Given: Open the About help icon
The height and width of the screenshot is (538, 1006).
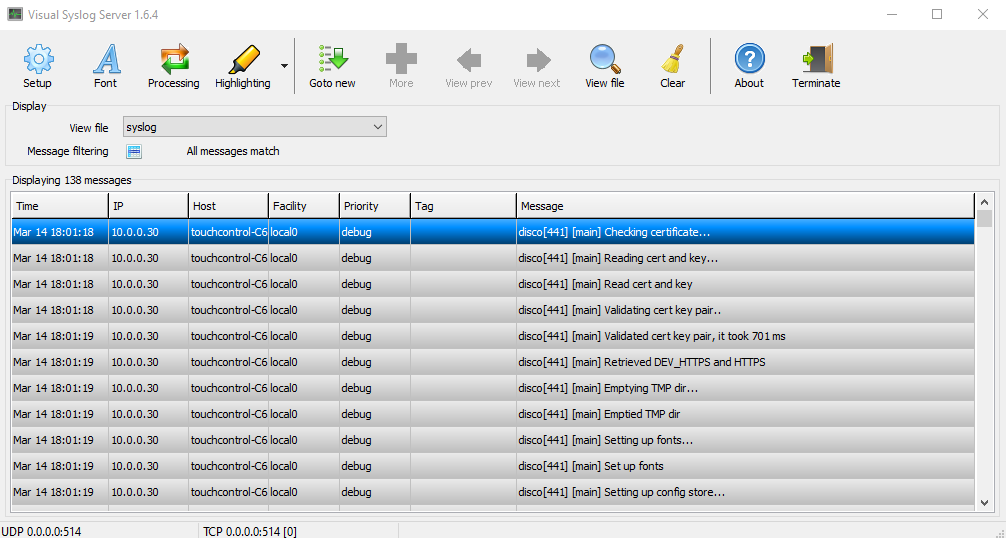Looking at the screenshot, I should click(749, 60).
